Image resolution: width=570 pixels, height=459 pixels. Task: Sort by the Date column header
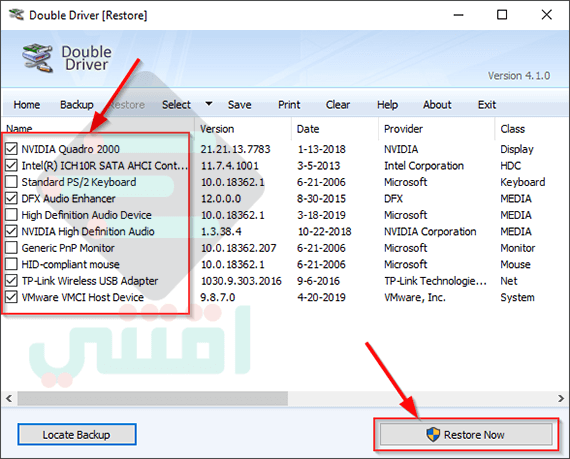pos(308,129)
